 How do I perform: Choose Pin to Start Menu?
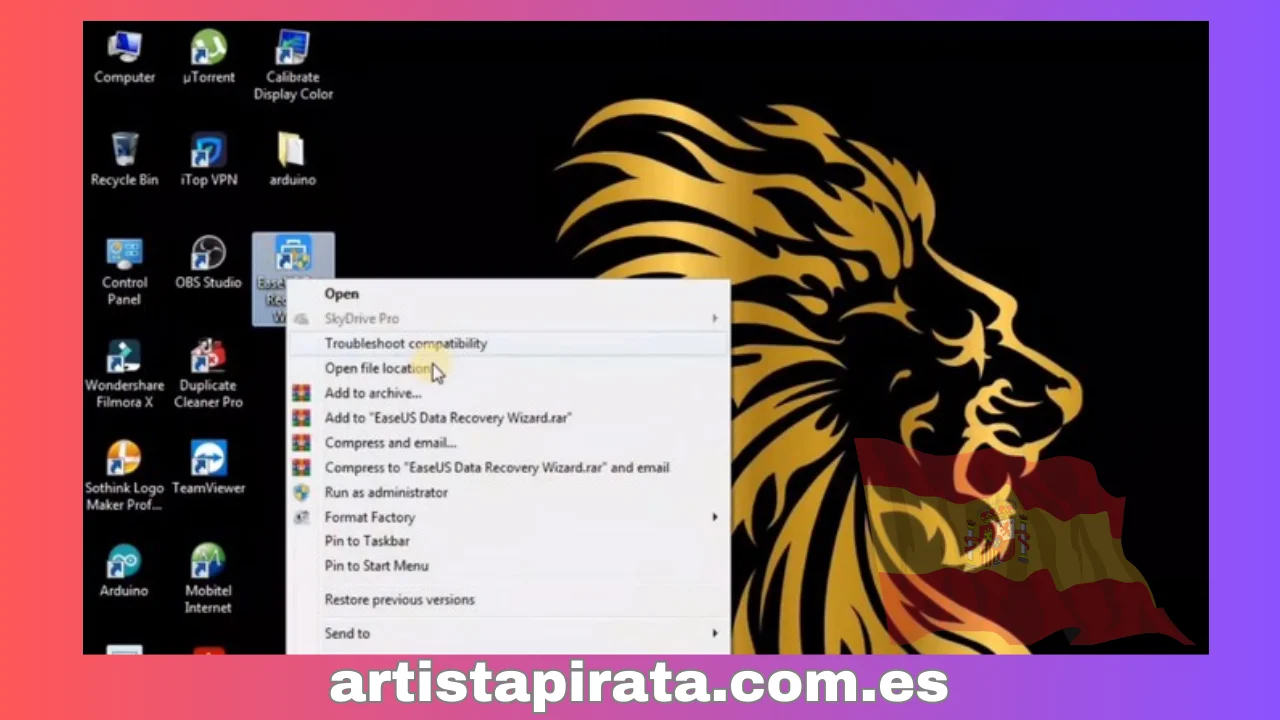[376, 565]
